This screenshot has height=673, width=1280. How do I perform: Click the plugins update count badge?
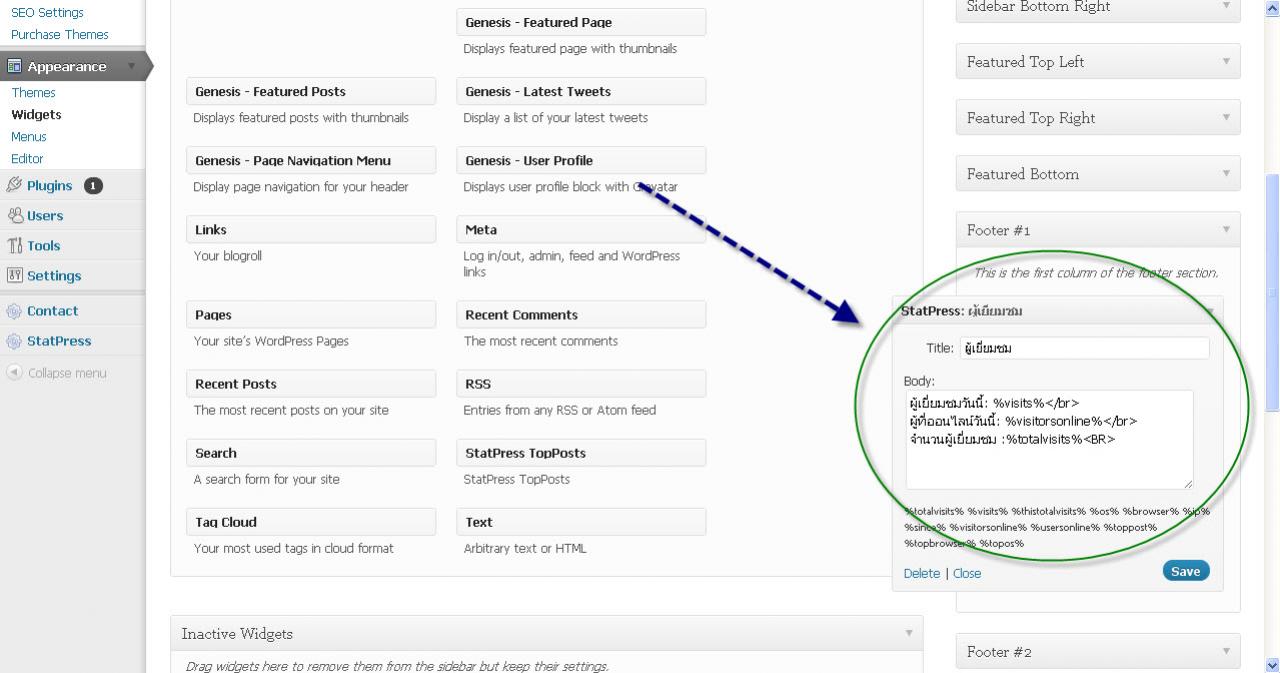pyautogui.click(x=93, y=185)
